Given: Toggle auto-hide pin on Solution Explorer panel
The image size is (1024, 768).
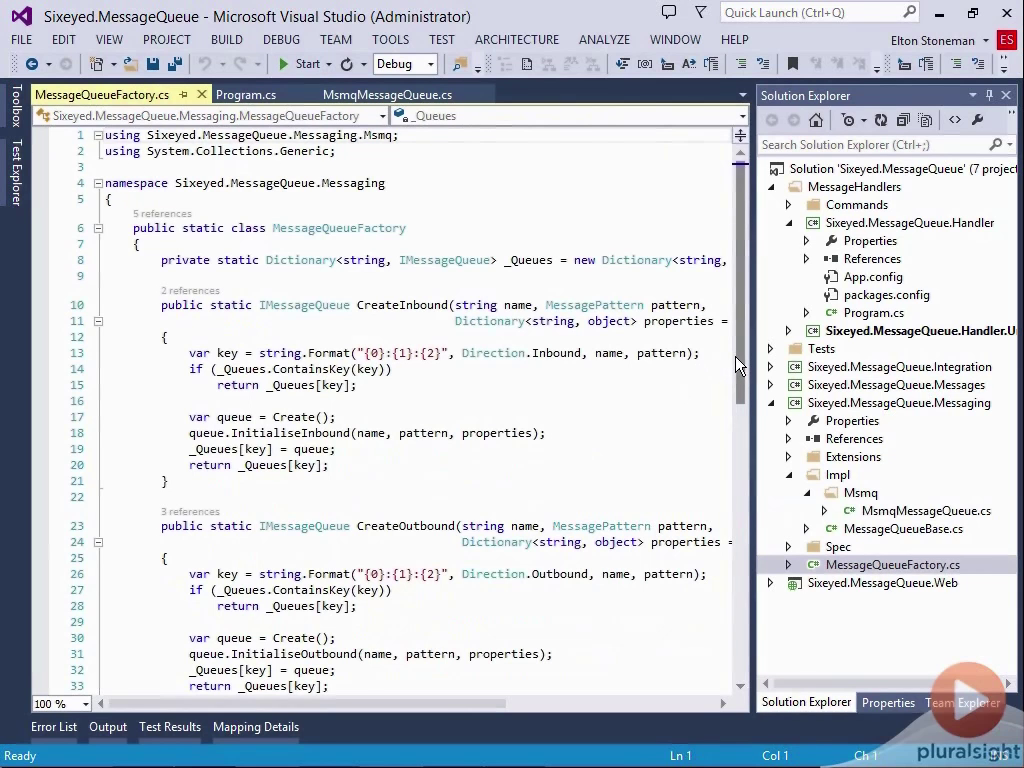Looking at the screenshot, I should click(989, 95).
